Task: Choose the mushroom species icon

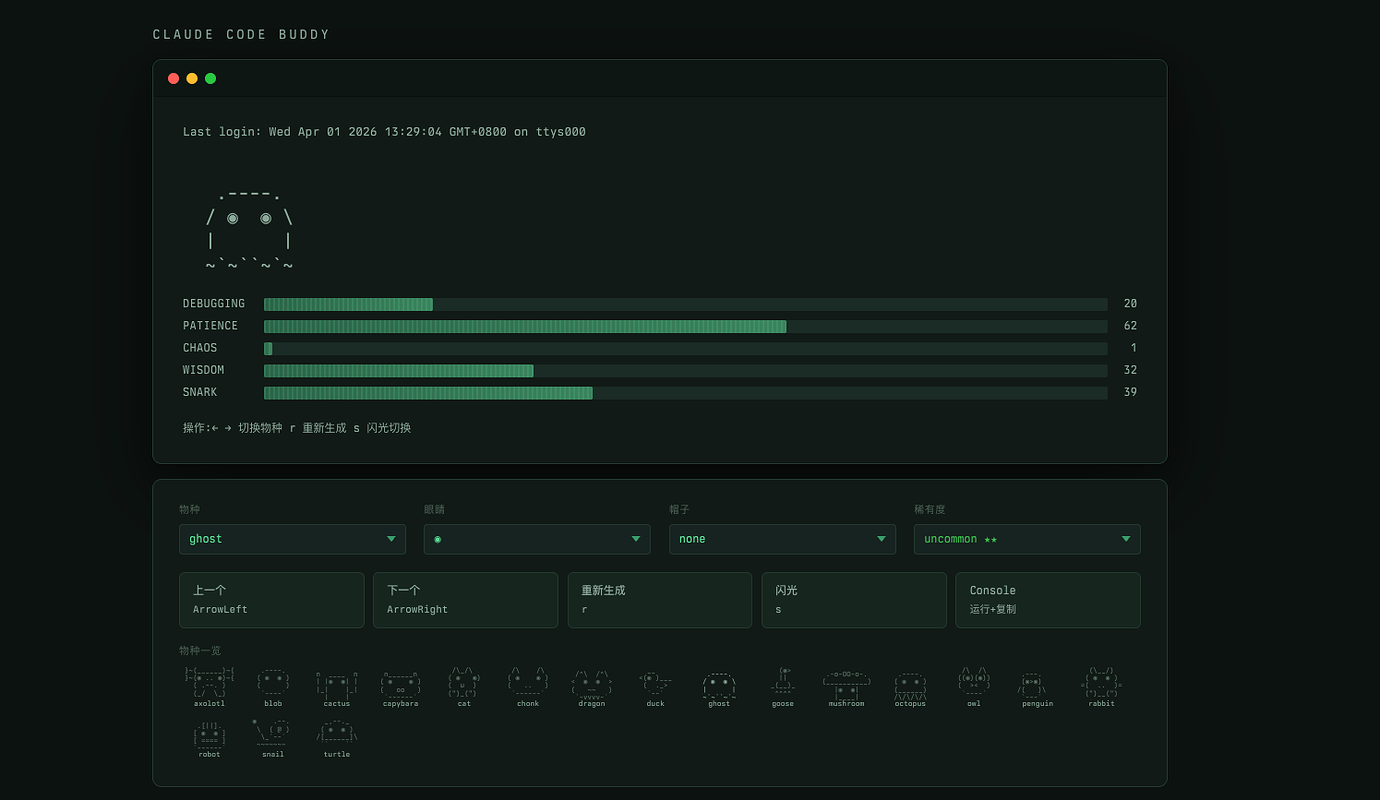Action: (846, 686)
